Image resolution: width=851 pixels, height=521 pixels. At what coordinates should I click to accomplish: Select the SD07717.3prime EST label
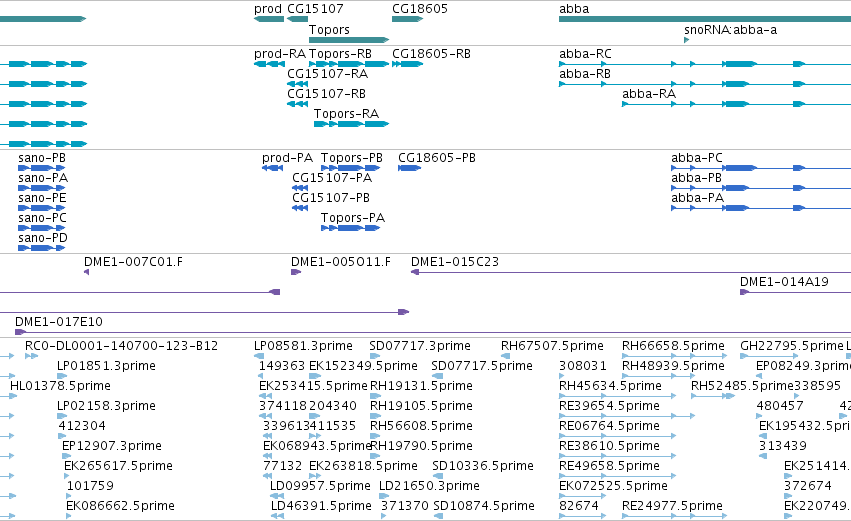click(x=420, y=346)
